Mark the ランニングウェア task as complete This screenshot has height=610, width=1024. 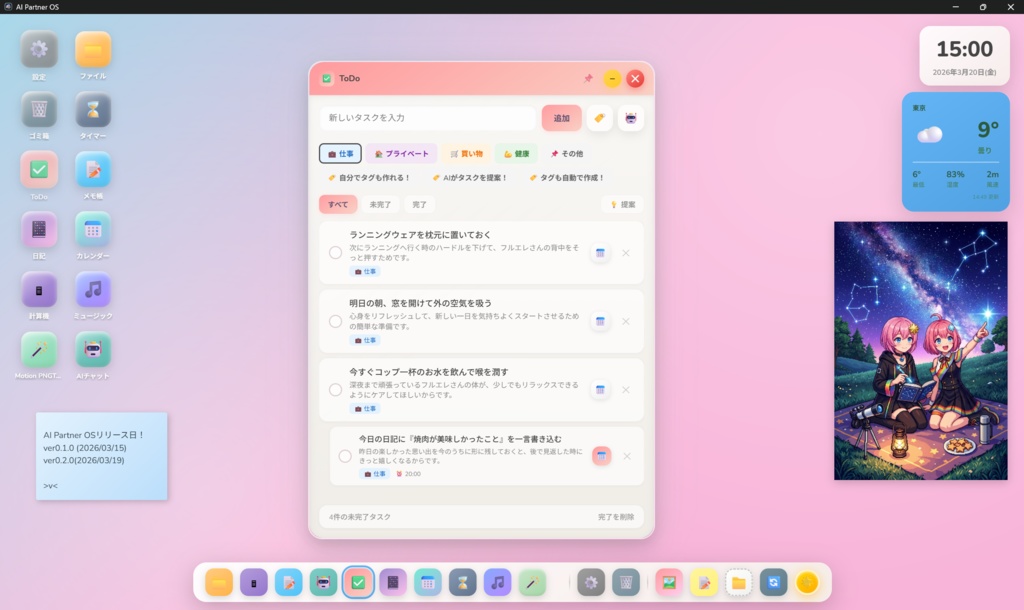coord(336,252)
